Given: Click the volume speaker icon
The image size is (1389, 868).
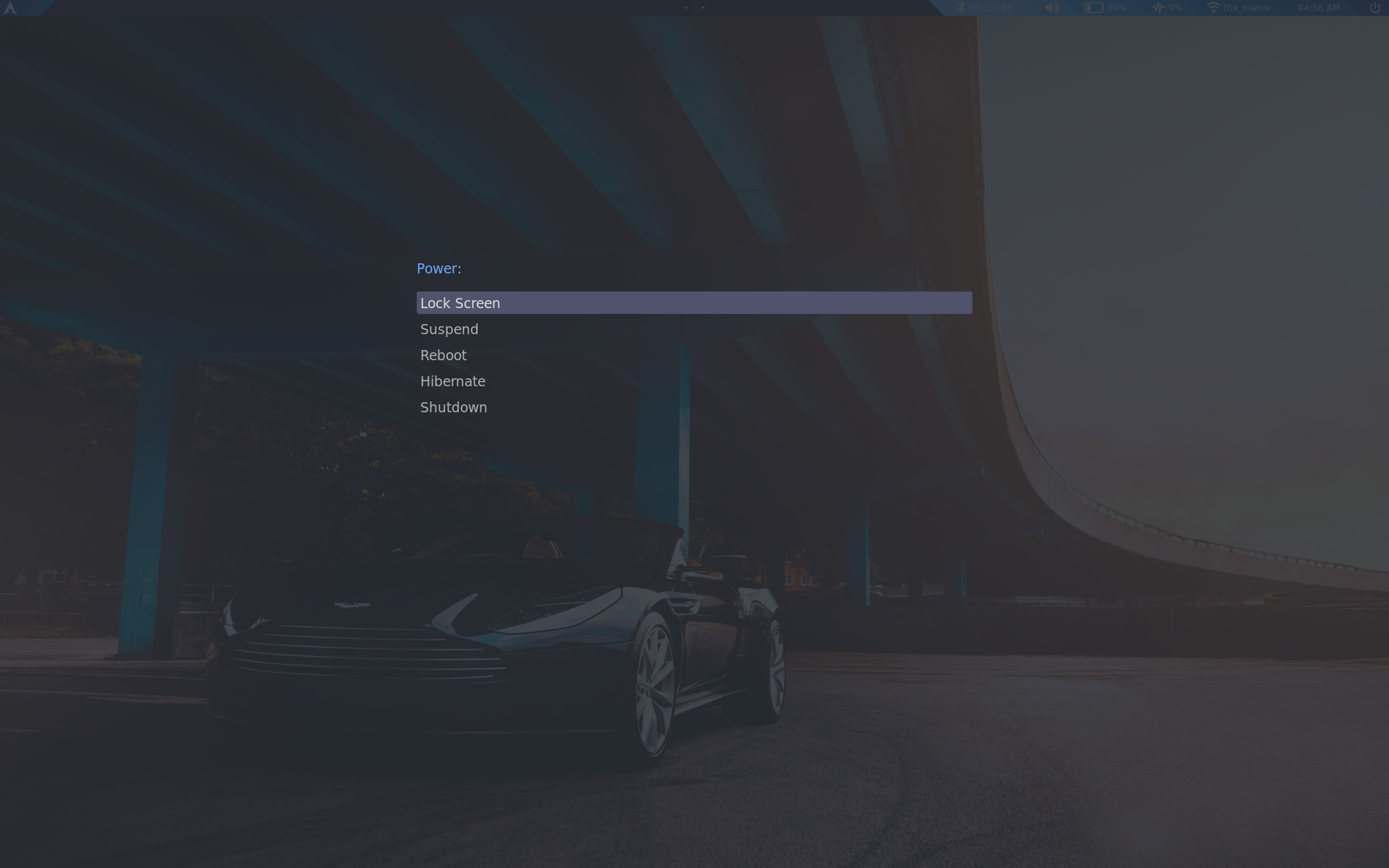Looking at the screenshot, I should tap(1052, 8).
